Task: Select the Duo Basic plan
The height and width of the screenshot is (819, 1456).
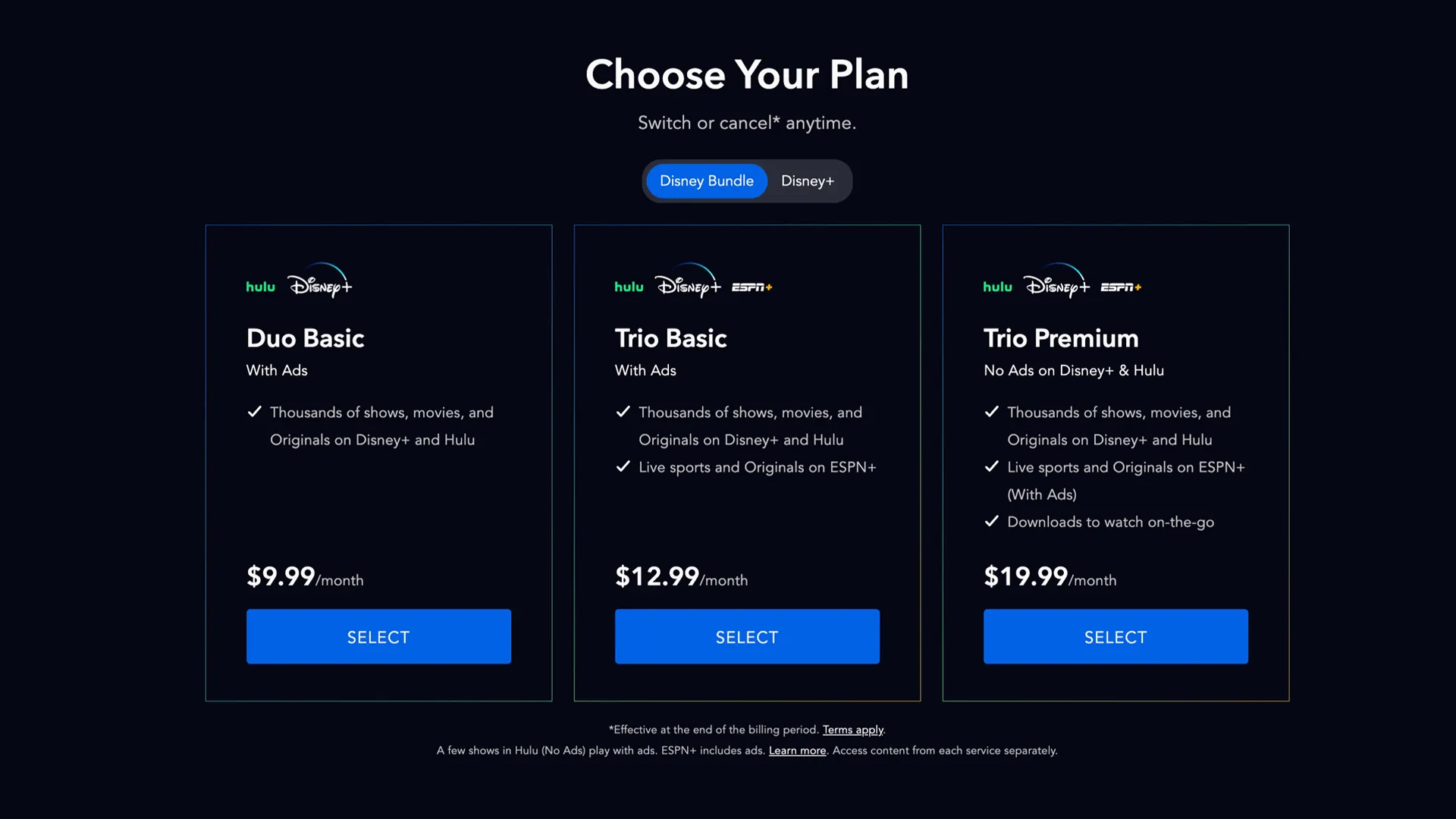Action: (378, 636)
